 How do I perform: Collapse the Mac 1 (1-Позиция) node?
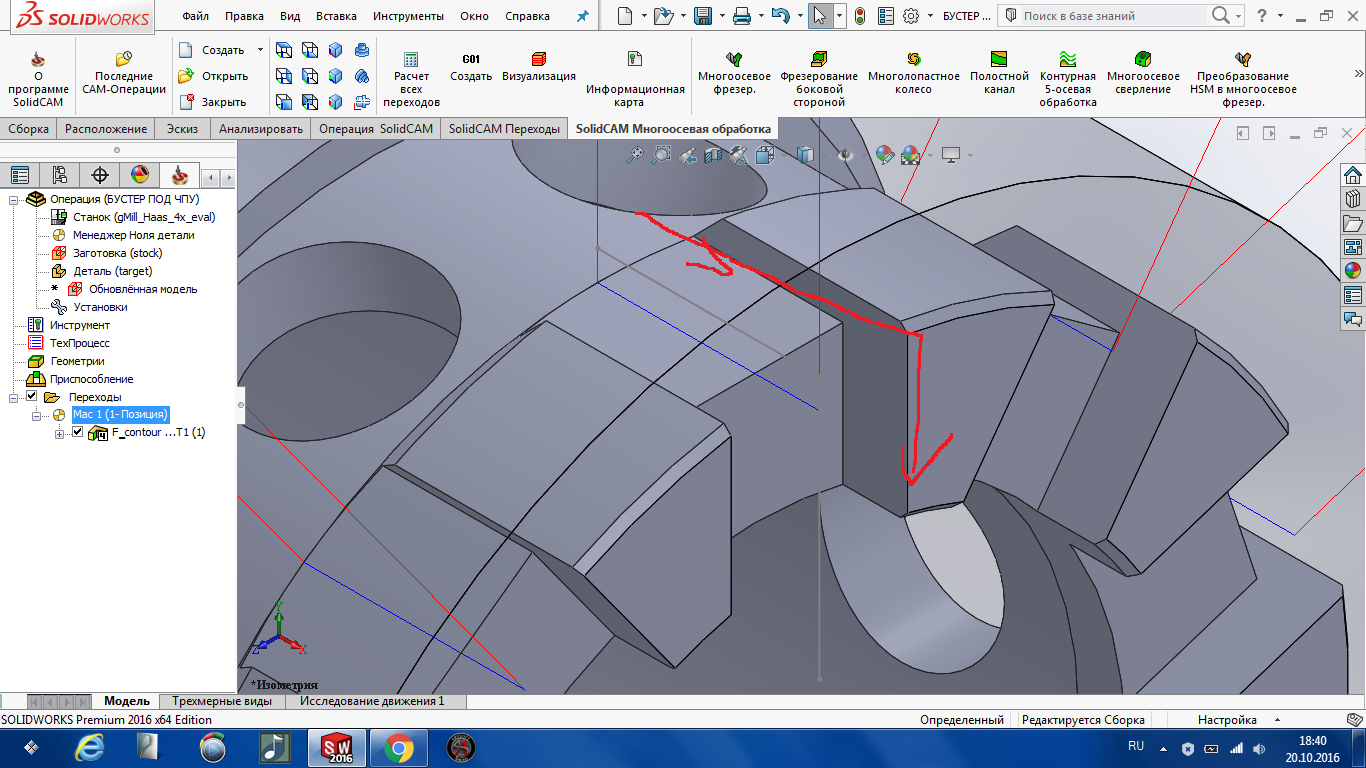click(37, 415)
